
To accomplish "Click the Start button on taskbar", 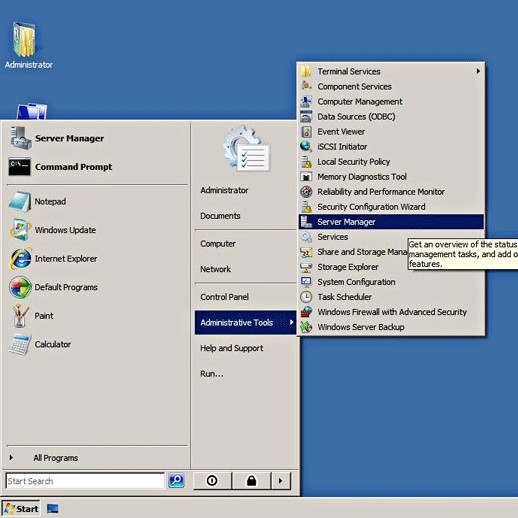I will click(21, 509).
